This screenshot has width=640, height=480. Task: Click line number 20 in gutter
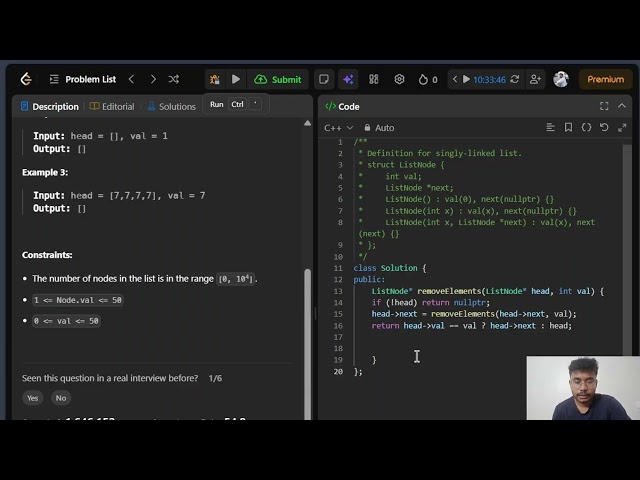tap(338, 371)
